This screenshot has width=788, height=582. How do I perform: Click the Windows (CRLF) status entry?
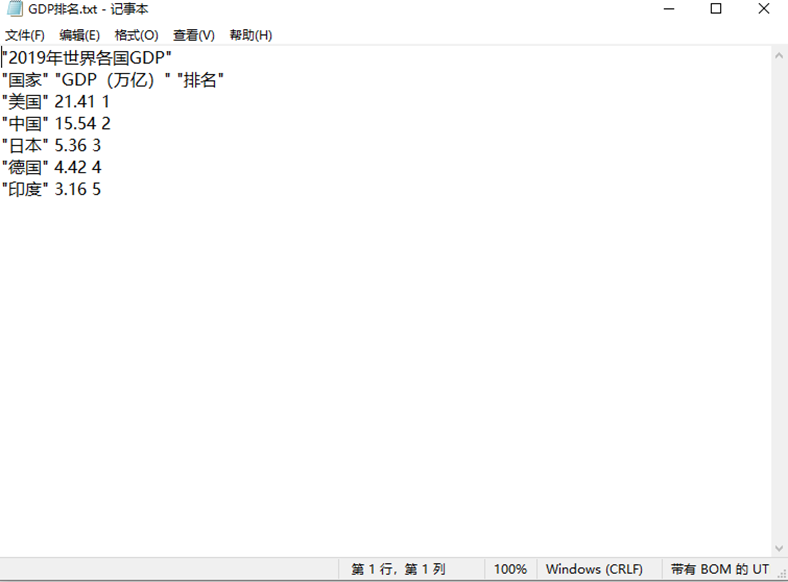point(594,569)
